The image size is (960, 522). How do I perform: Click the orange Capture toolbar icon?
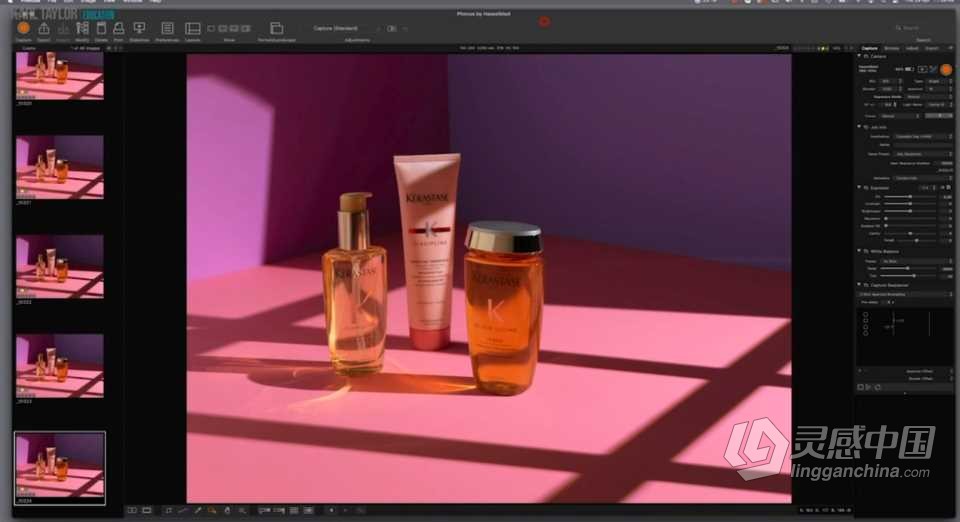click(x=24, y=28)
